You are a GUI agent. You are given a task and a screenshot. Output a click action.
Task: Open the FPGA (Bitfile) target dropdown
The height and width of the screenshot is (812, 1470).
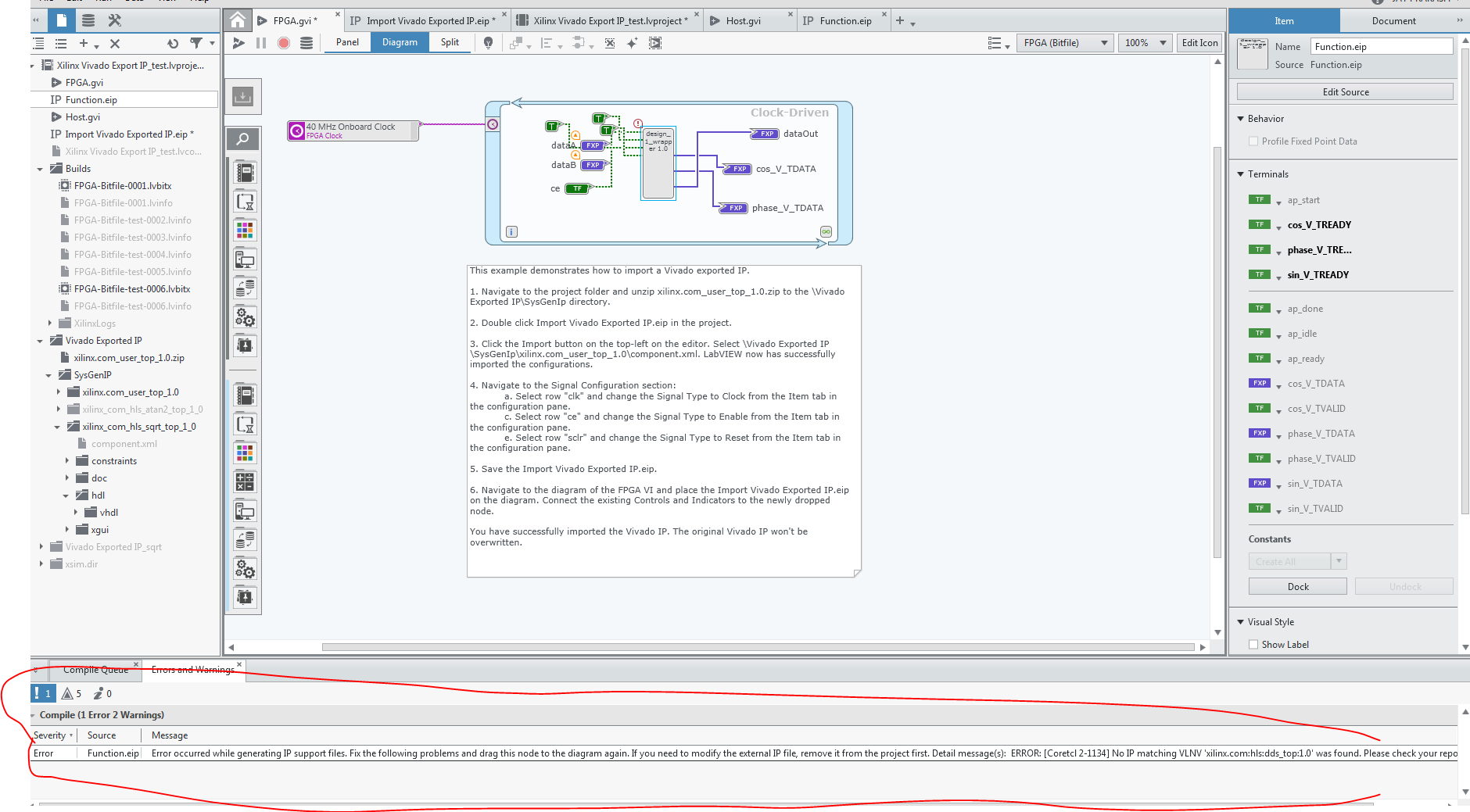(x=1065, y=43)
